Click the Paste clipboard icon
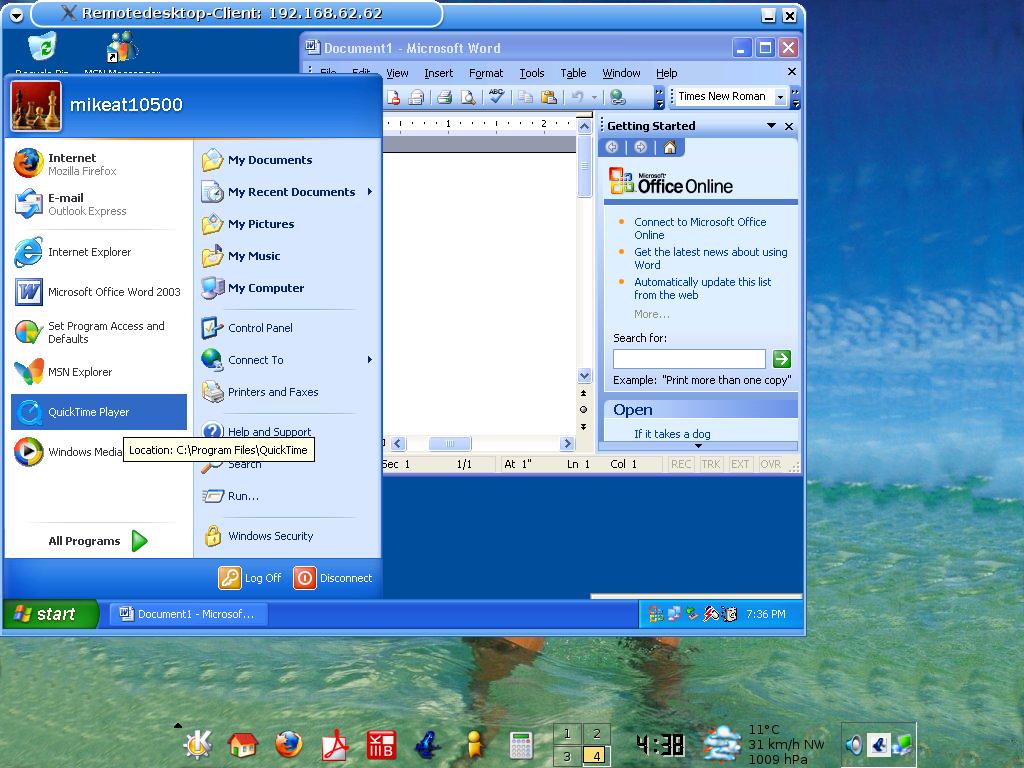Viewport: 1024px width, 768px height. (548, 97)
